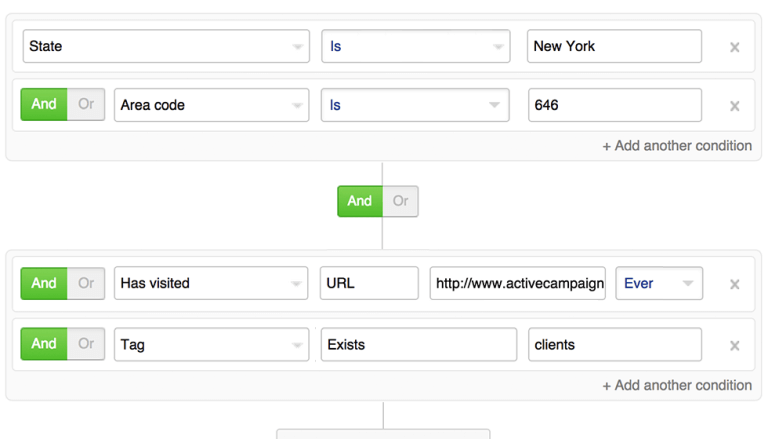
Task: Delete the Tag condition row
Action: [734, 346]
